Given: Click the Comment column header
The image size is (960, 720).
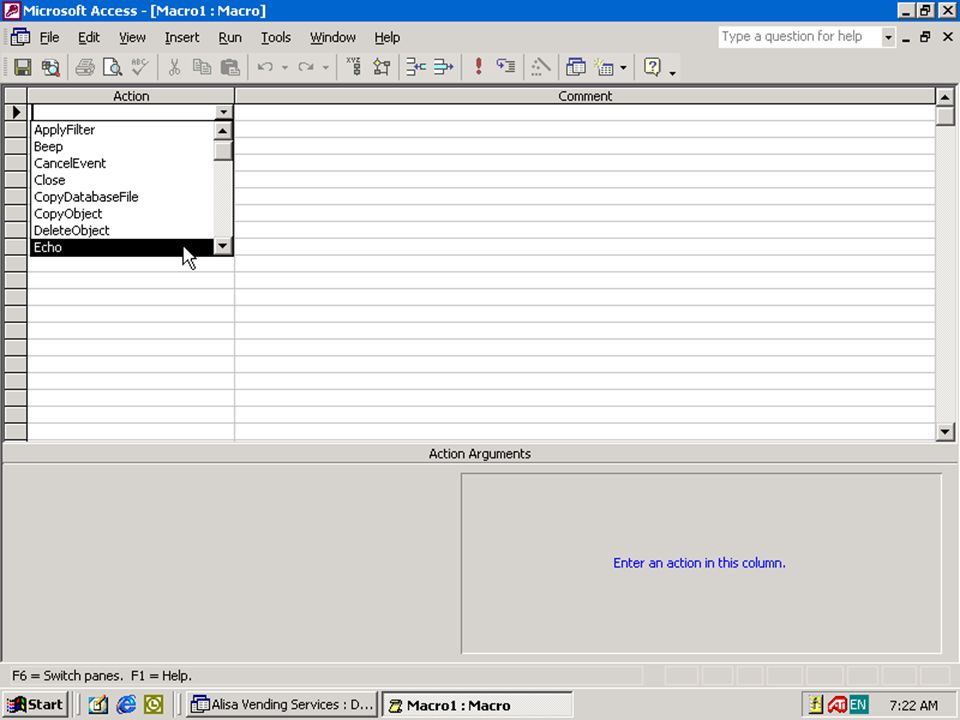Looking at the screenshot, I should [x=585, y=96].
